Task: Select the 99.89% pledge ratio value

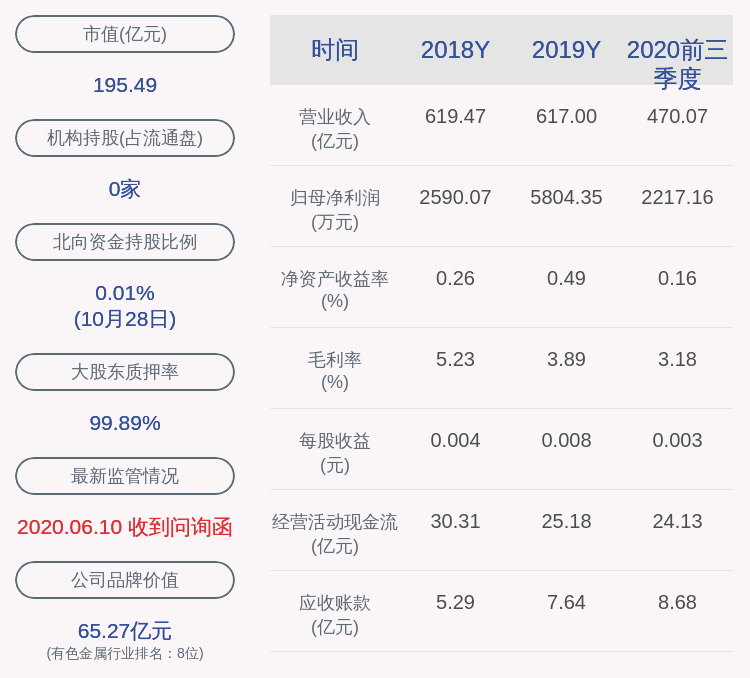Action: (125, 423)
